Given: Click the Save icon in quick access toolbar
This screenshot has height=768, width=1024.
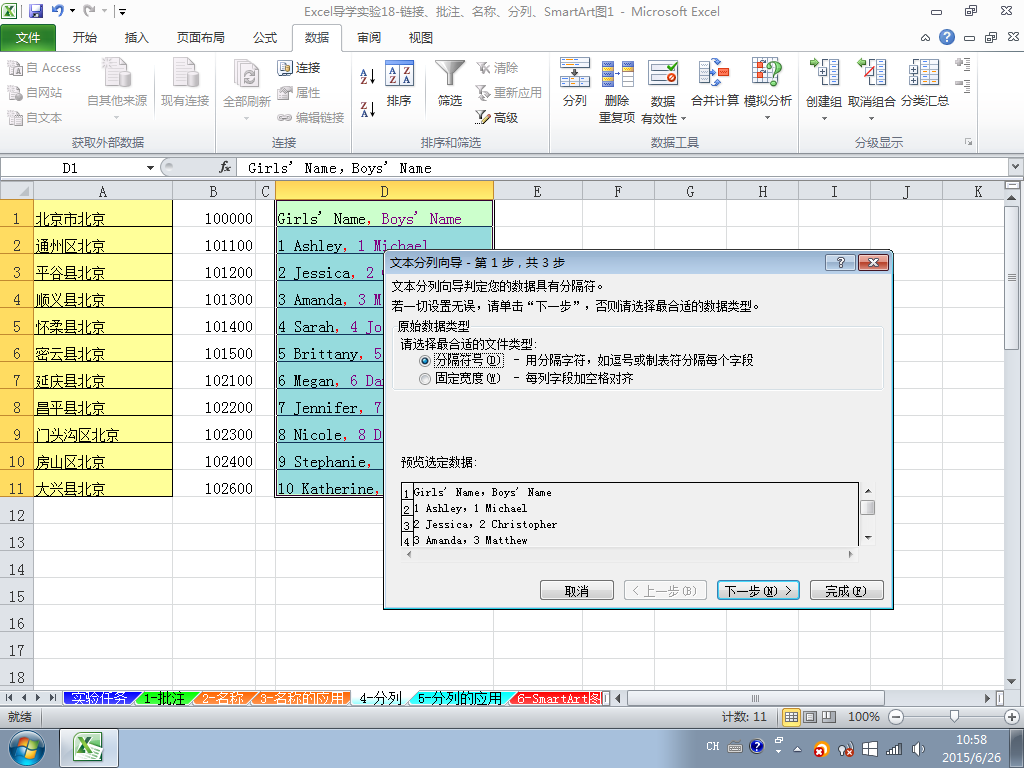Looking at the screenshot, I should [35, 11].
